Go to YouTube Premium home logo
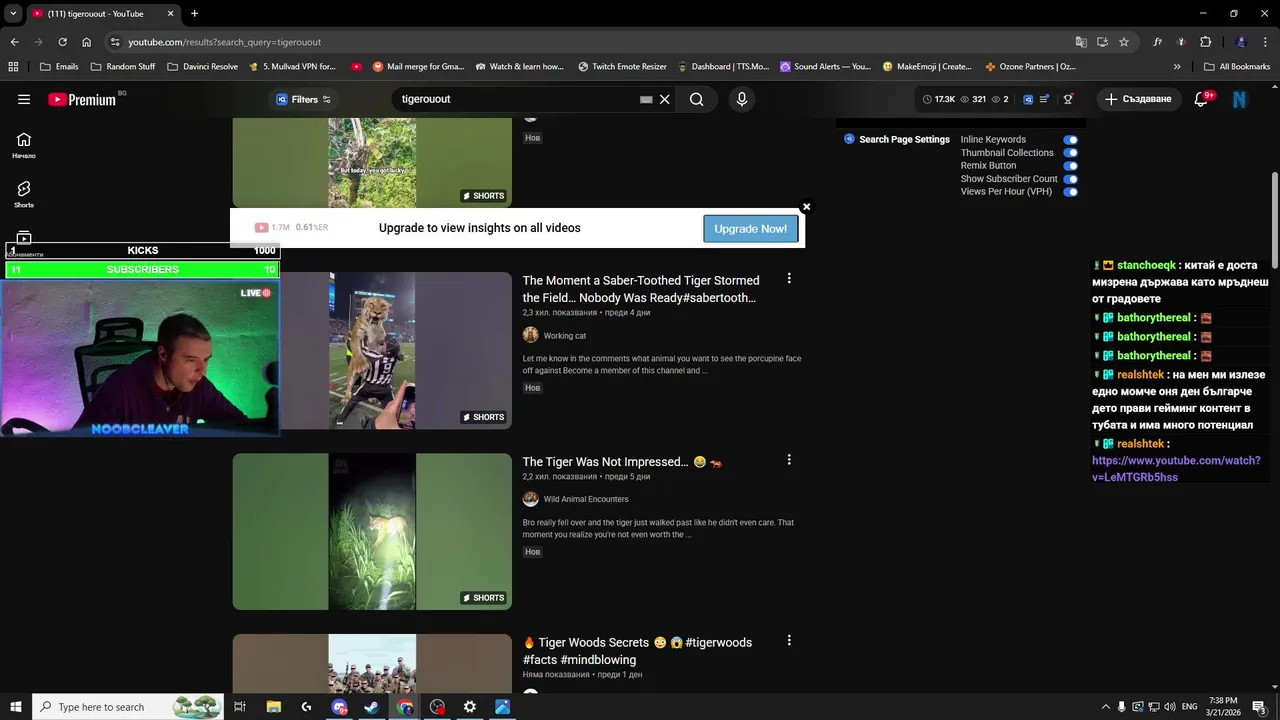Image resolution: width=1280 pixels, height=720 pixels. [82, 99]
